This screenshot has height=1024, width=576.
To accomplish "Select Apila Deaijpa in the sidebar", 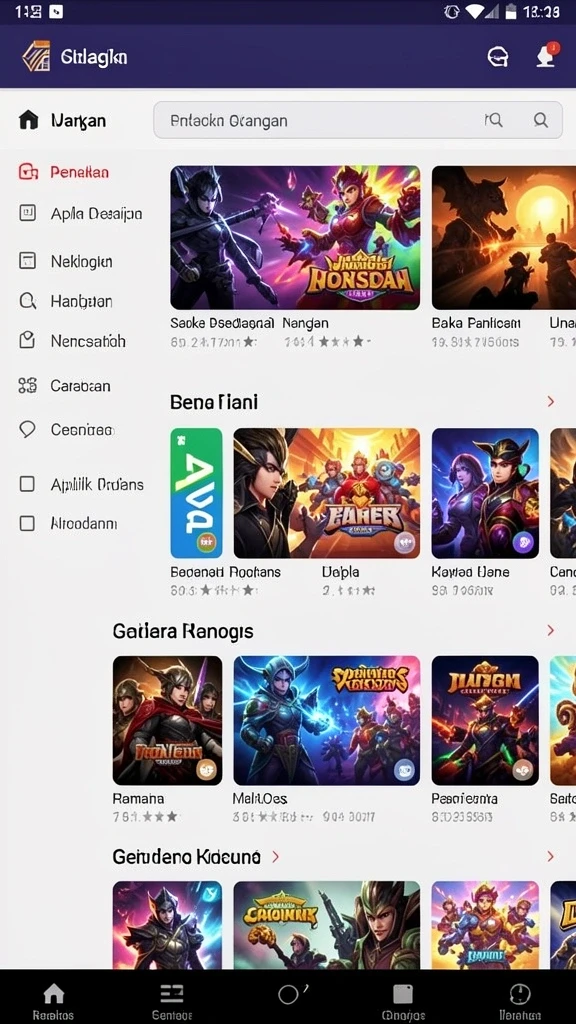I will 97,214.
